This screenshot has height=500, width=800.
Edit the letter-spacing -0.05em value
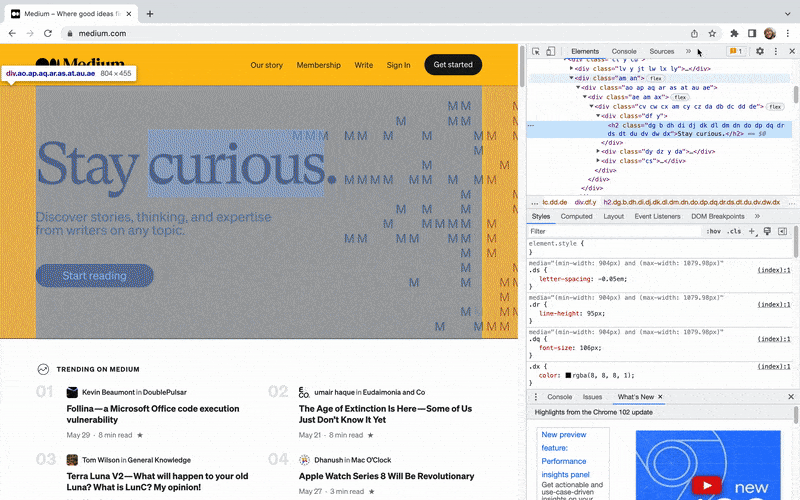[611, 279]
